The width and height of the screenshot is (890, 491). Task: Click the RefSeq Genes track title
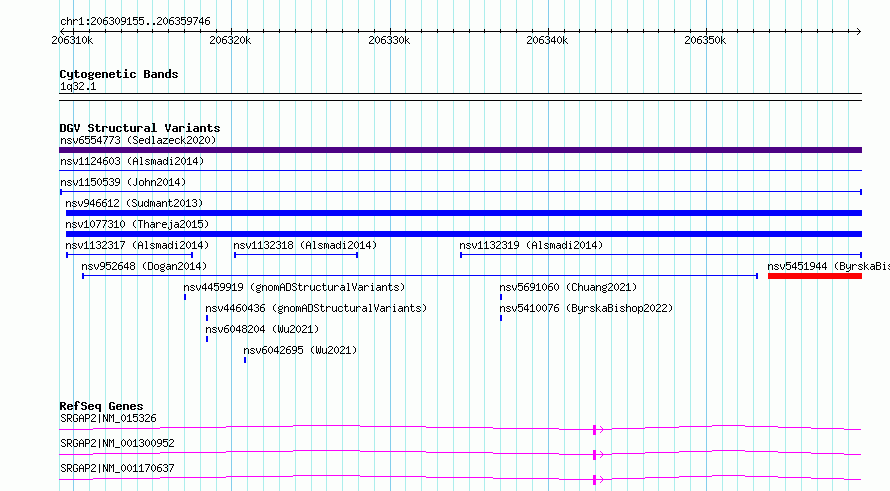tap(101, 406)
